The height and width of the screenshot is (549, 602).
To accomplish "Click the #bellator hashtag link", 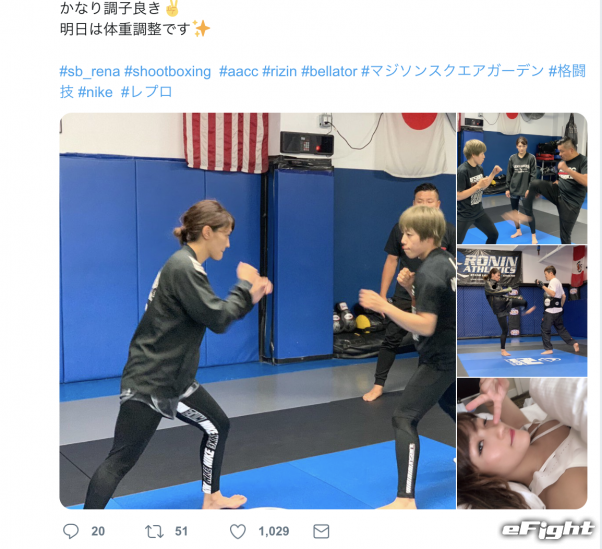I will pos(329,71).
